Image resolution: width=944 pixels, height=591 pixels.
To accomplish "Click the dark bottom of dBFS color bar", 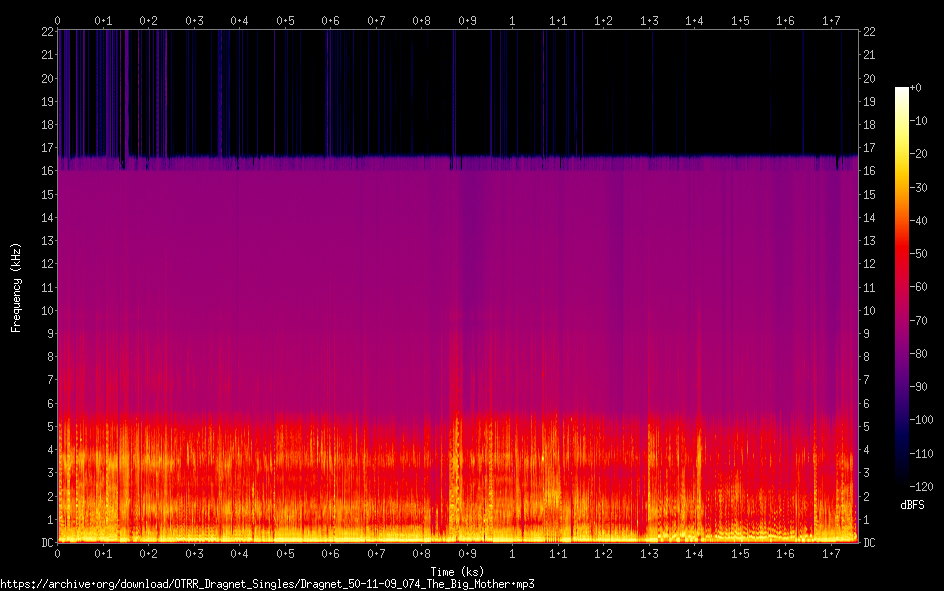I will point(902,482).
